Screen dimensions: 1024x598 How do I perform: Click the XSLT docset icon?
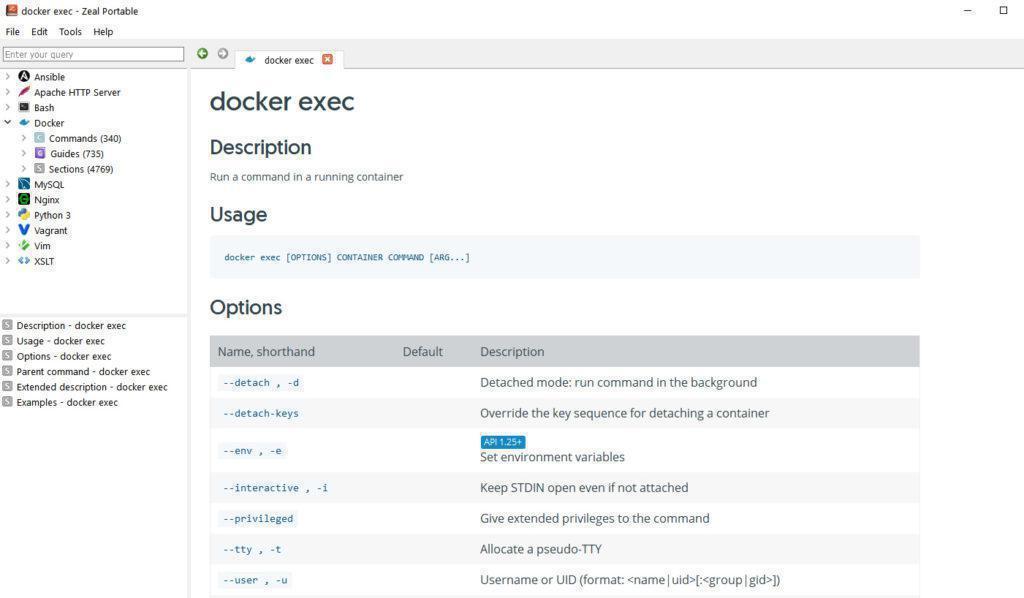point(24,260)
